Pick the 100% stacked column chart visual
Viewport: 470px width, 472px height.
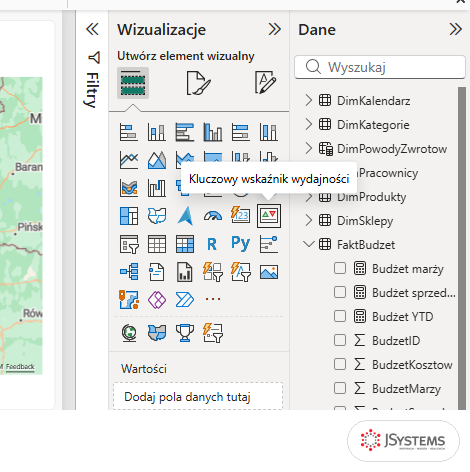point(269,132)
